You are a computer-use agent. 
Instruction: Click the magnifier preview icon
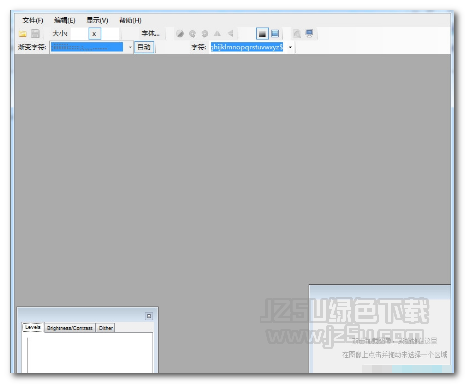tap(297, 34)
